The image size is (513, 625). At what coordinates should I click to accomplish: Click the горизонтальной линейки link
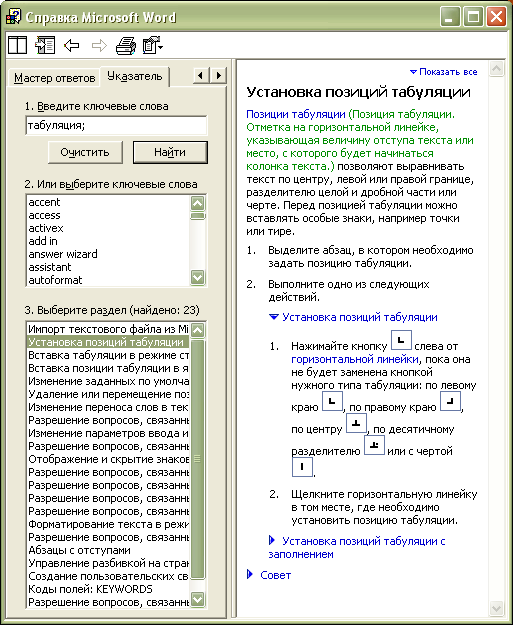coord(355,359)
